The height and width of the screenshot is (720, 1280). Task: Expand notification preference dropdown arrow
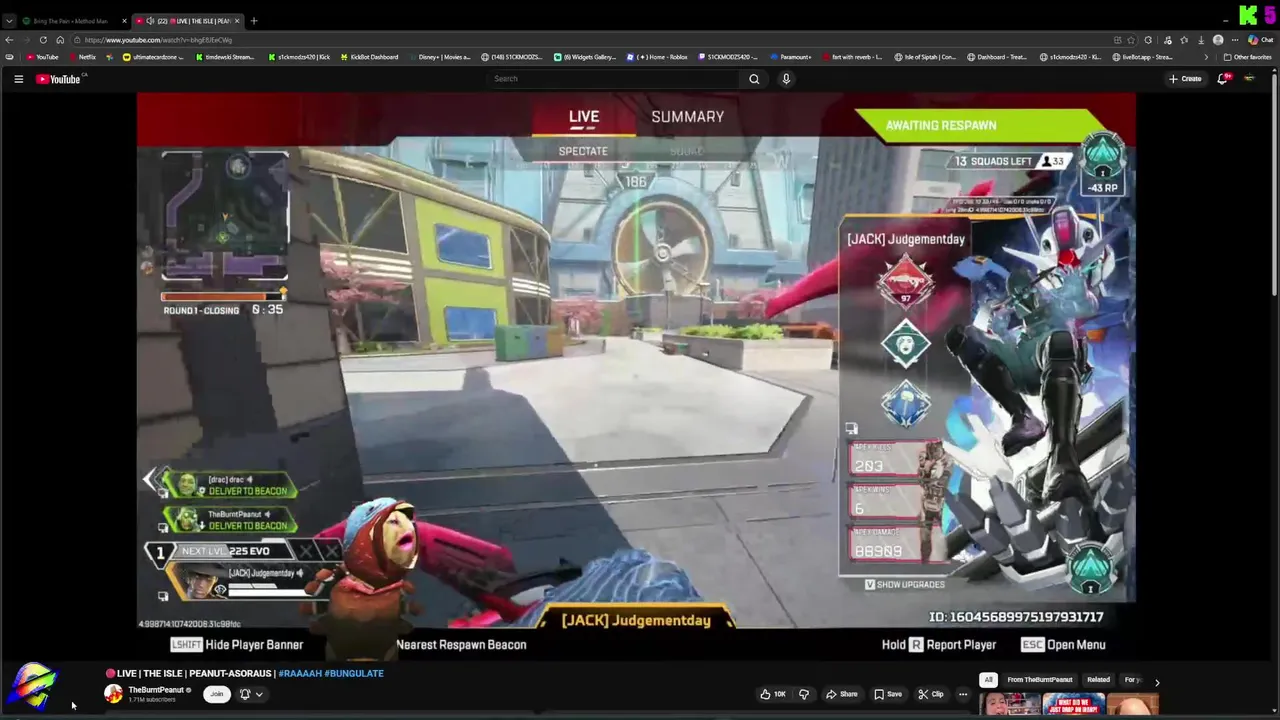click(x=259, y=694)
